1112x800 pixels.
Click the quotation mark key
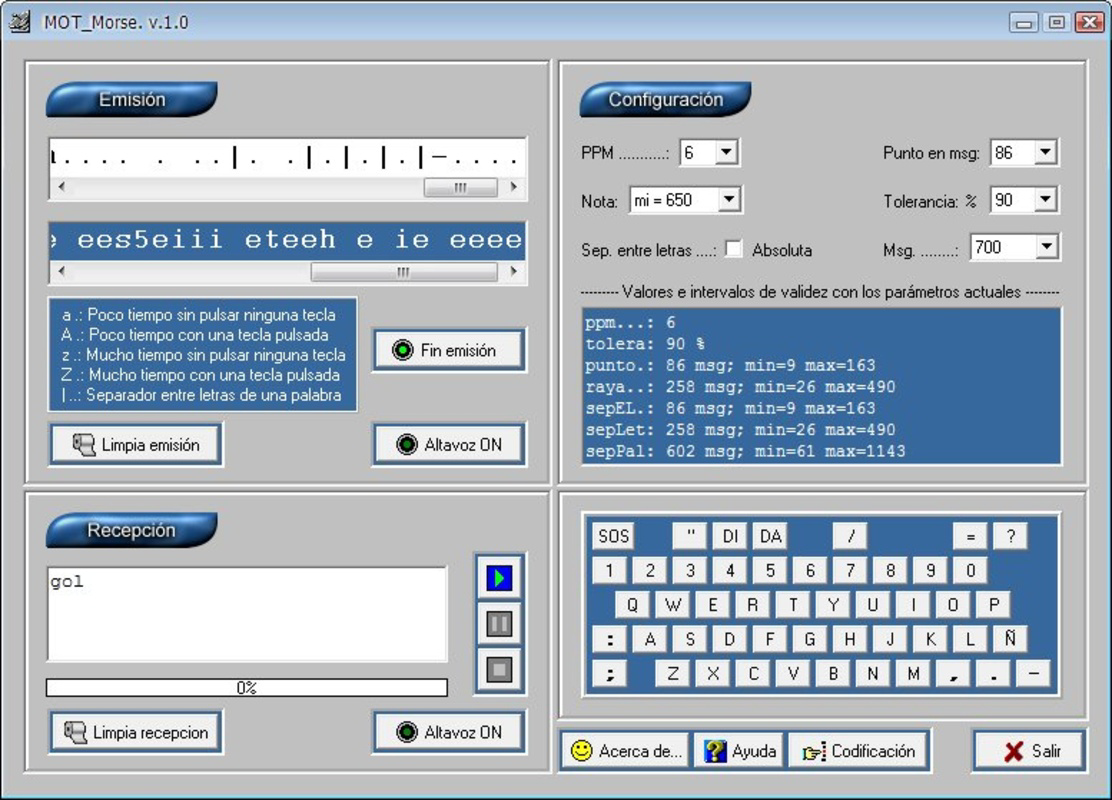pyautogui.click(x=690, y=536)
